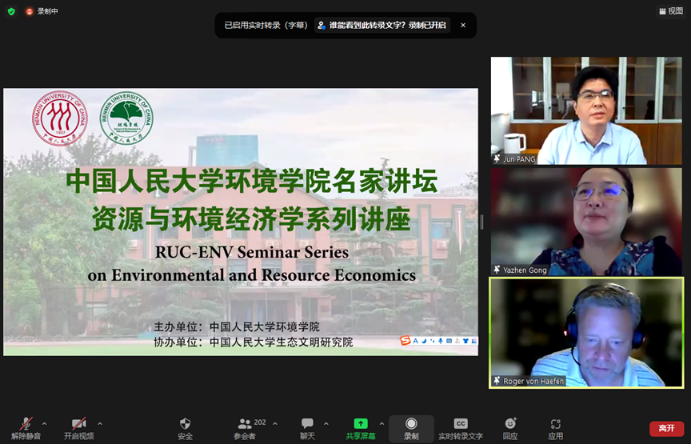
Task: Click the green Share Screen (共享屏幕) icon
Action: tap(360, 424)
